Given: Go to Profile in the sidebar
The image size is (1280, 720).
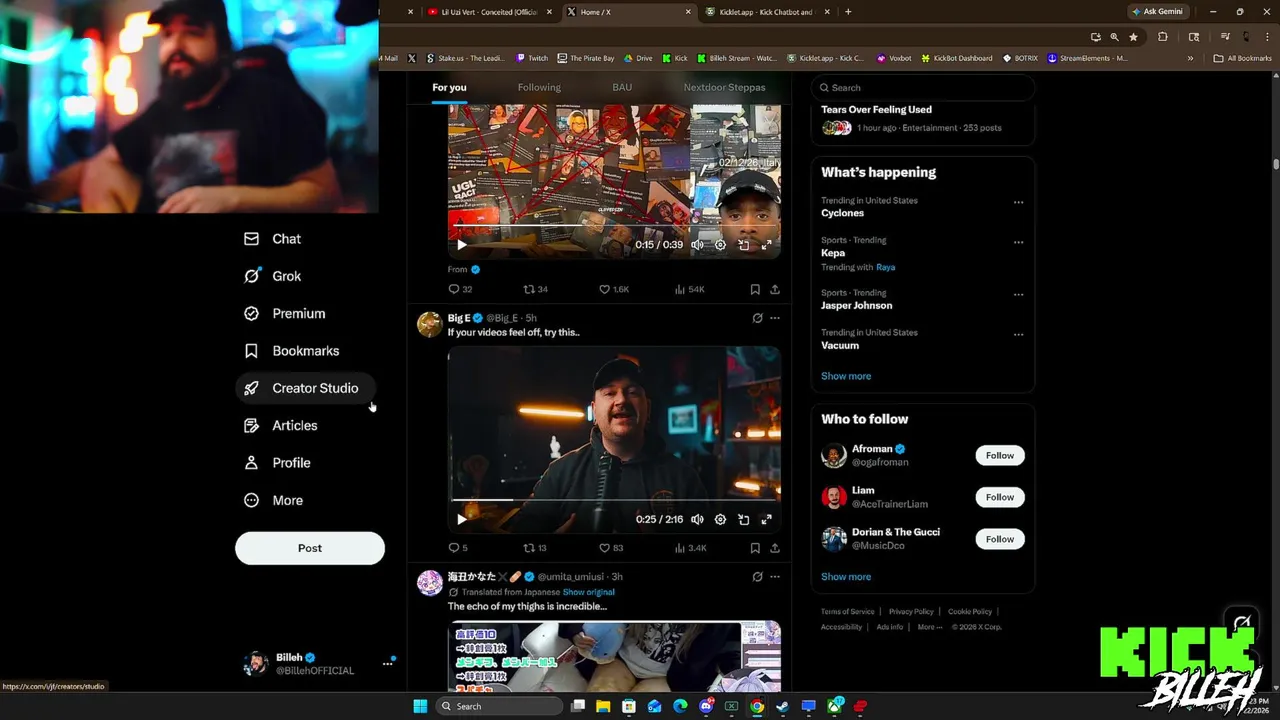Looking at the screenshot, I should [277, 463].
